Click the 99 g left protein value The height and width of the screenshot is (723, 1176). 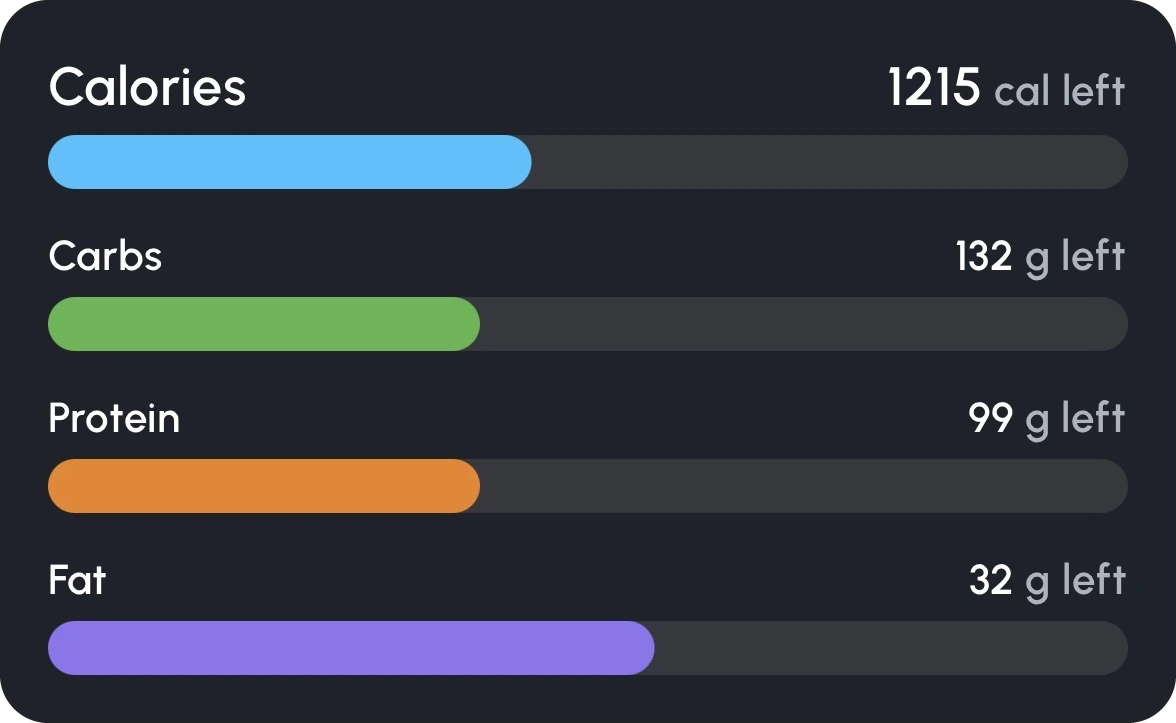[1047, 419]
